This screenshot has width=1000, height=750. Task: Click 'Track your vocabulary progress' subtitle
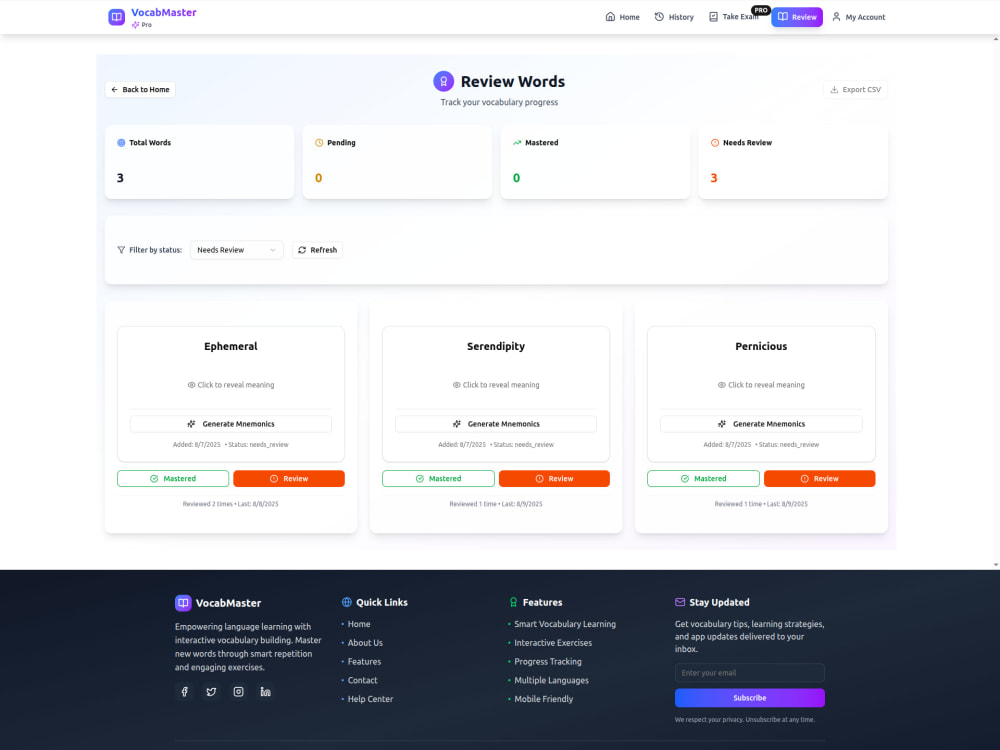[x=499, y=102]
